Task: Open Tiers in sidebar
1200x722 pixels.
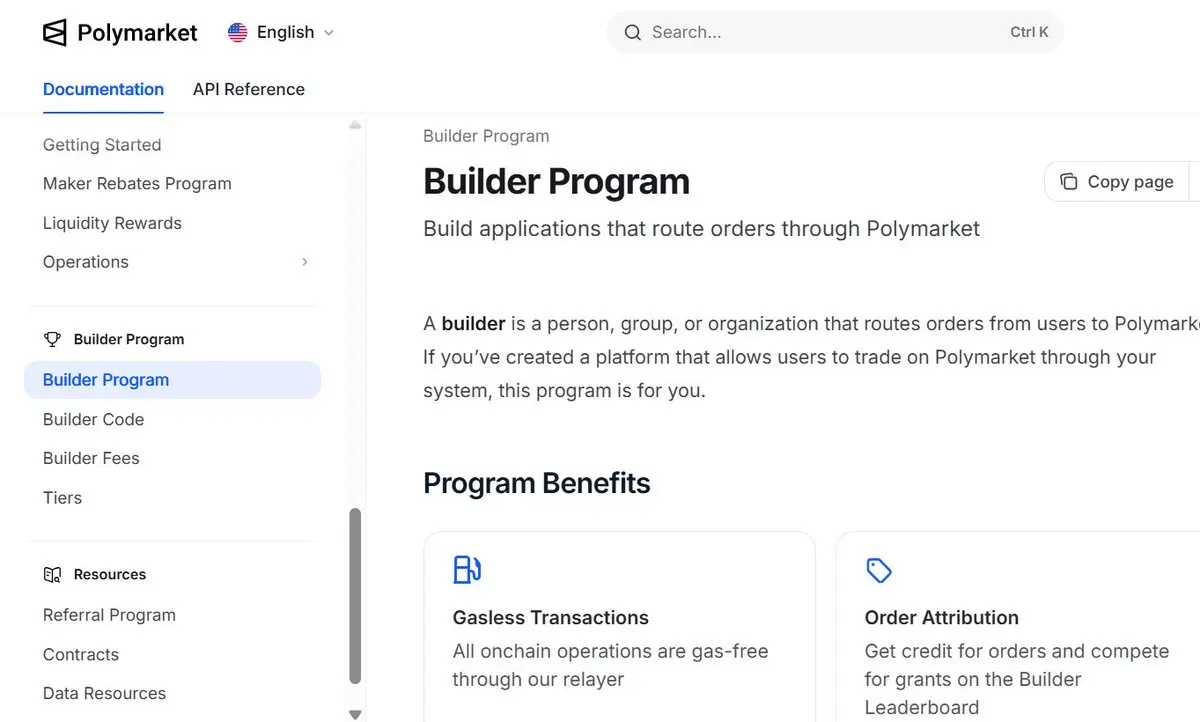Action: click(62, 497)
